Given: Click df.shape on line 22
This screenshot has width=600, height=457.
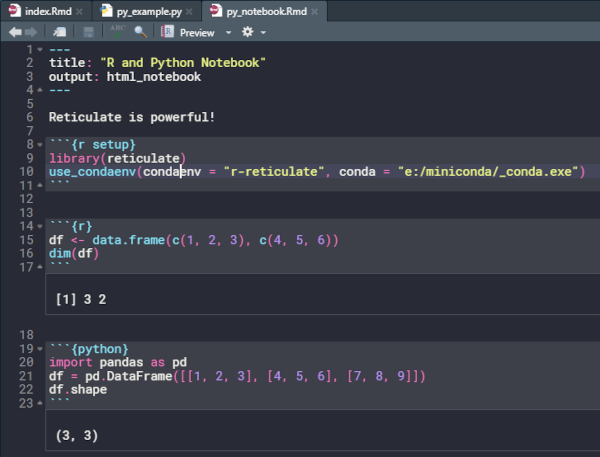Looking at the screenshot, I should coord(78,390).
